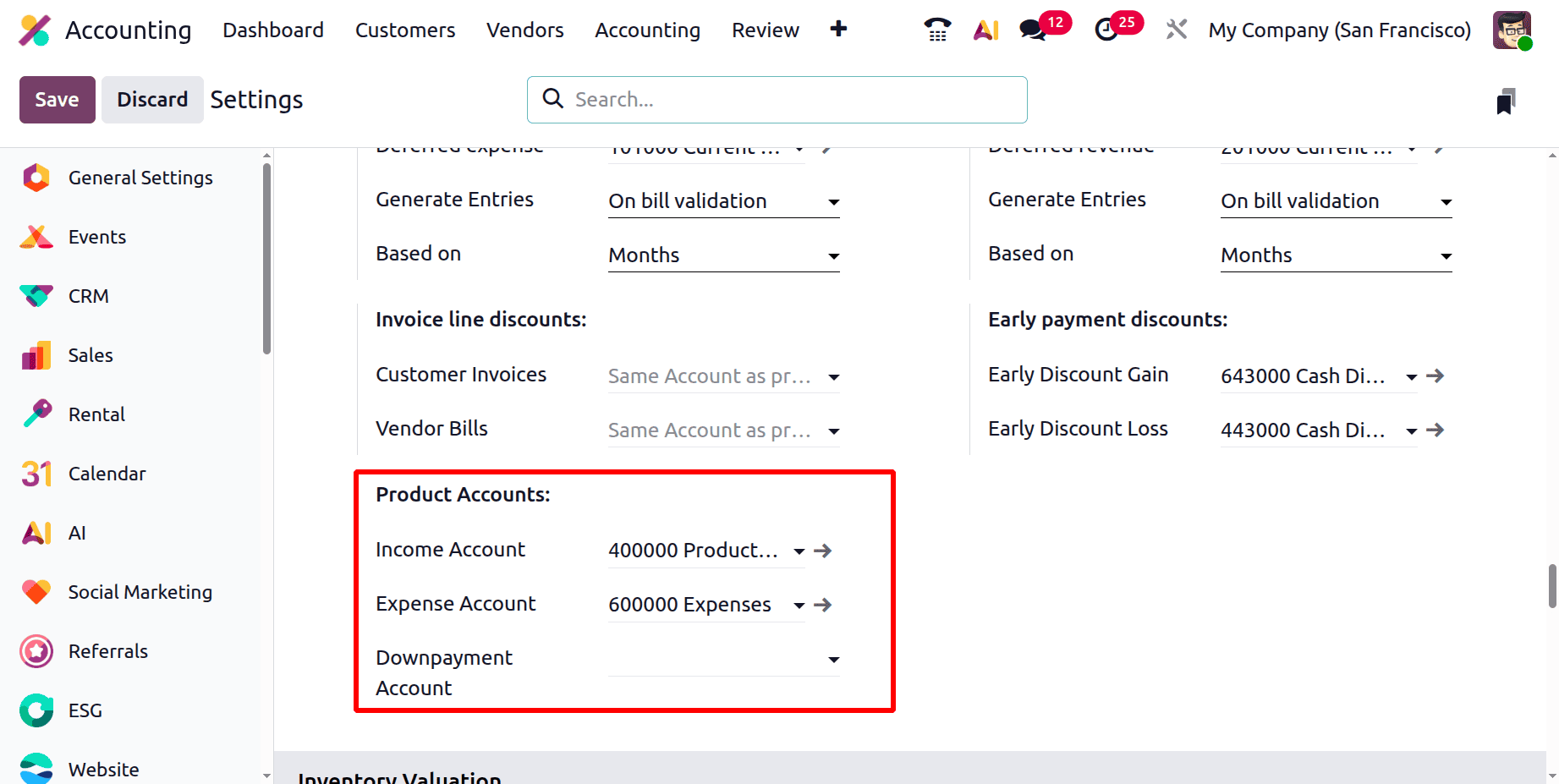
Task: Expand the Customer Invoices account dropdown
Action: coord(833,377)
